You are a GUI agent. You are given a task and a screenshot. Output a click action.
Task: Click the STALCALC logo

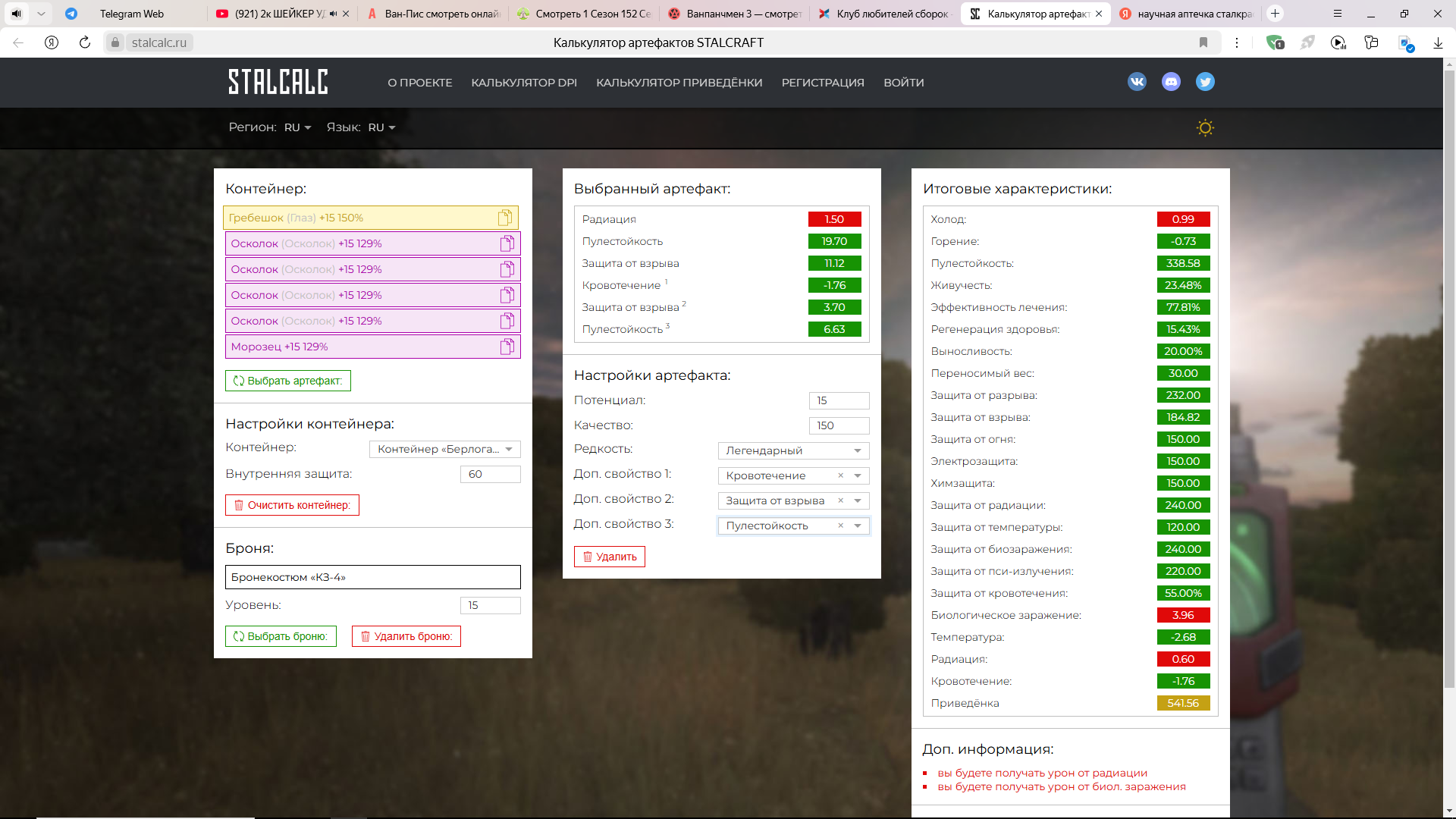pyautogui.click(x=278, y=82)
